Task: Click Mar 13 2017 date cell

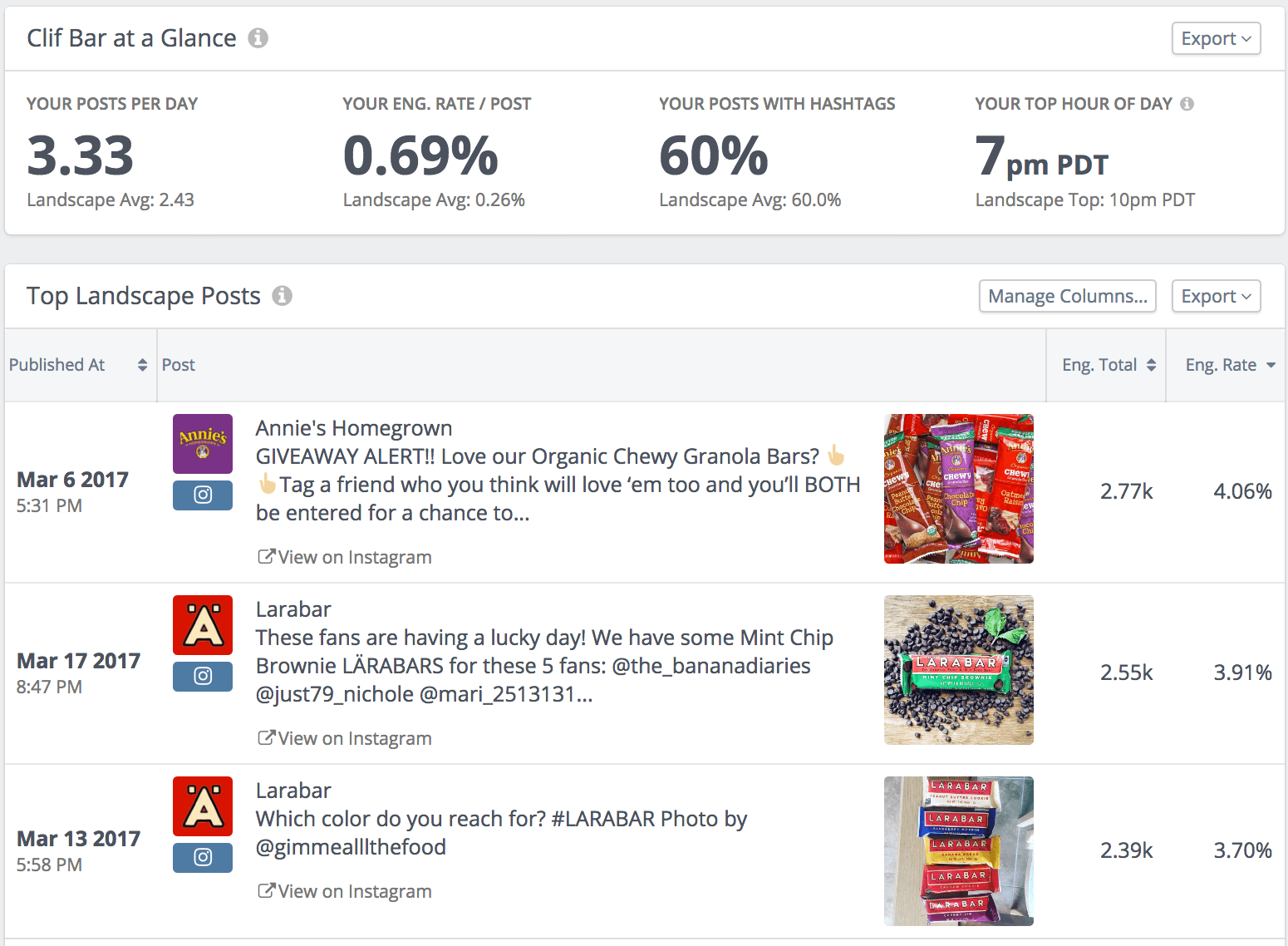Action: (79, 839)
